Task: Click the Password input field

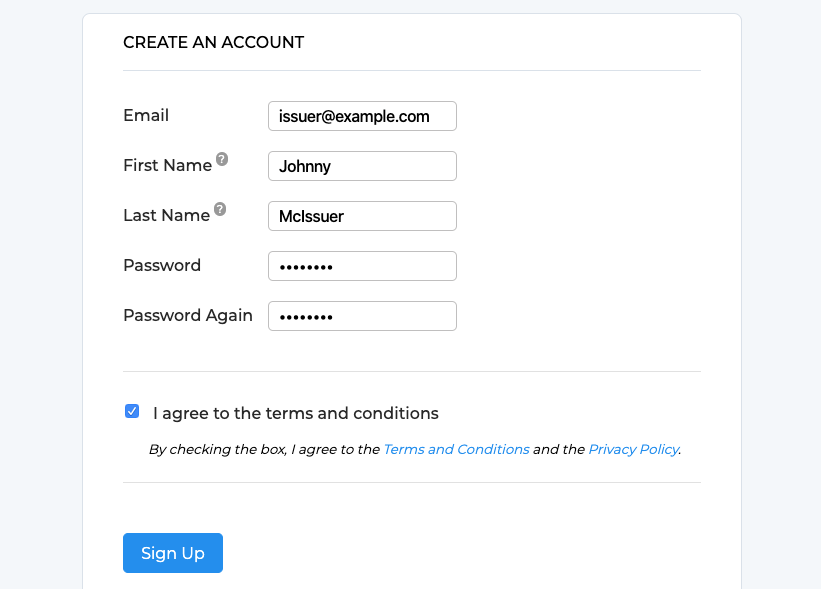Action: 362,266
